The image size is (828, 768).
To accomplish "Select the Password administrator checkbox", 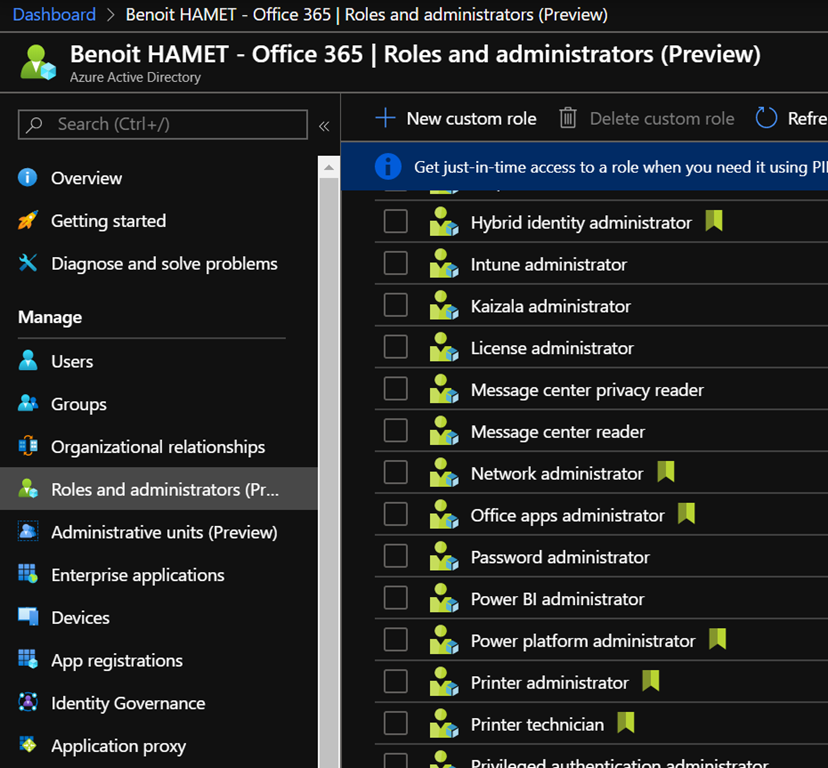I will [396, 557].
